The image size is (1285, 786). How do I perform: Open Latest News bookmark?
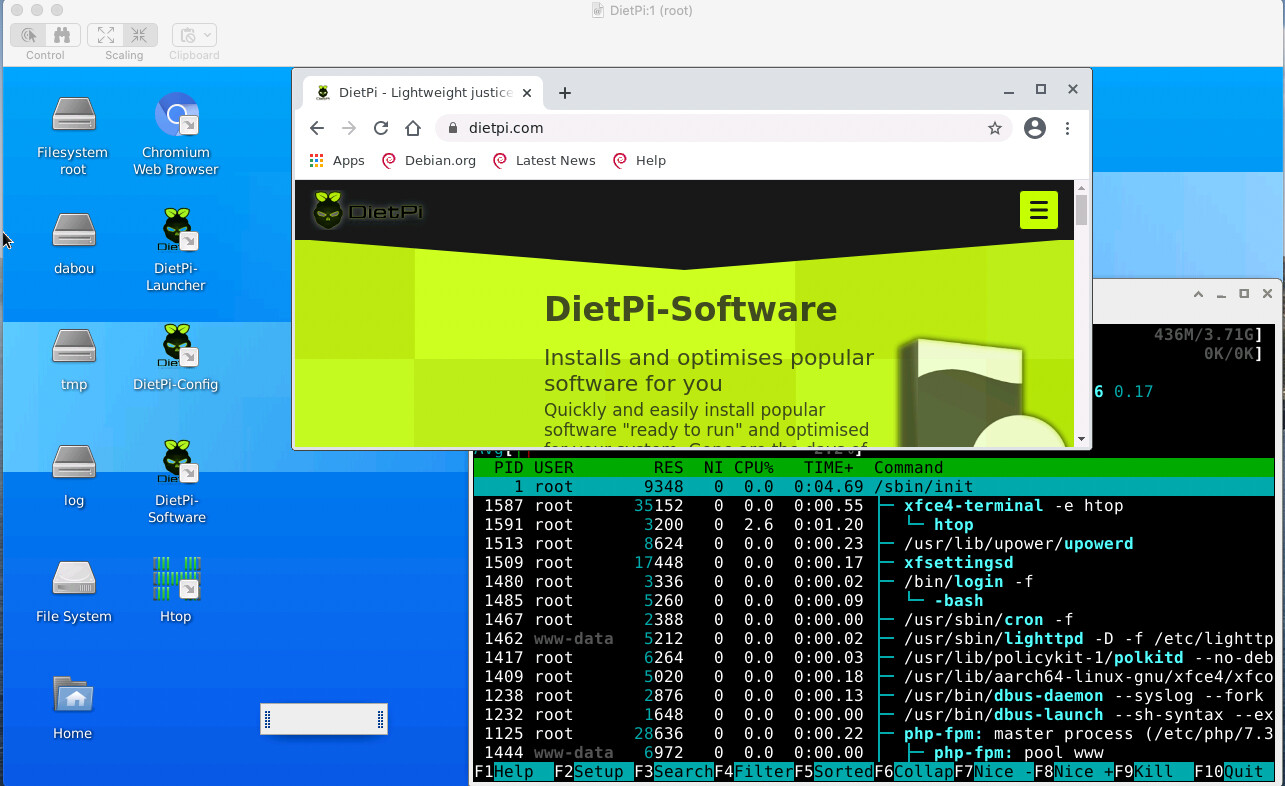coord(544,160)
